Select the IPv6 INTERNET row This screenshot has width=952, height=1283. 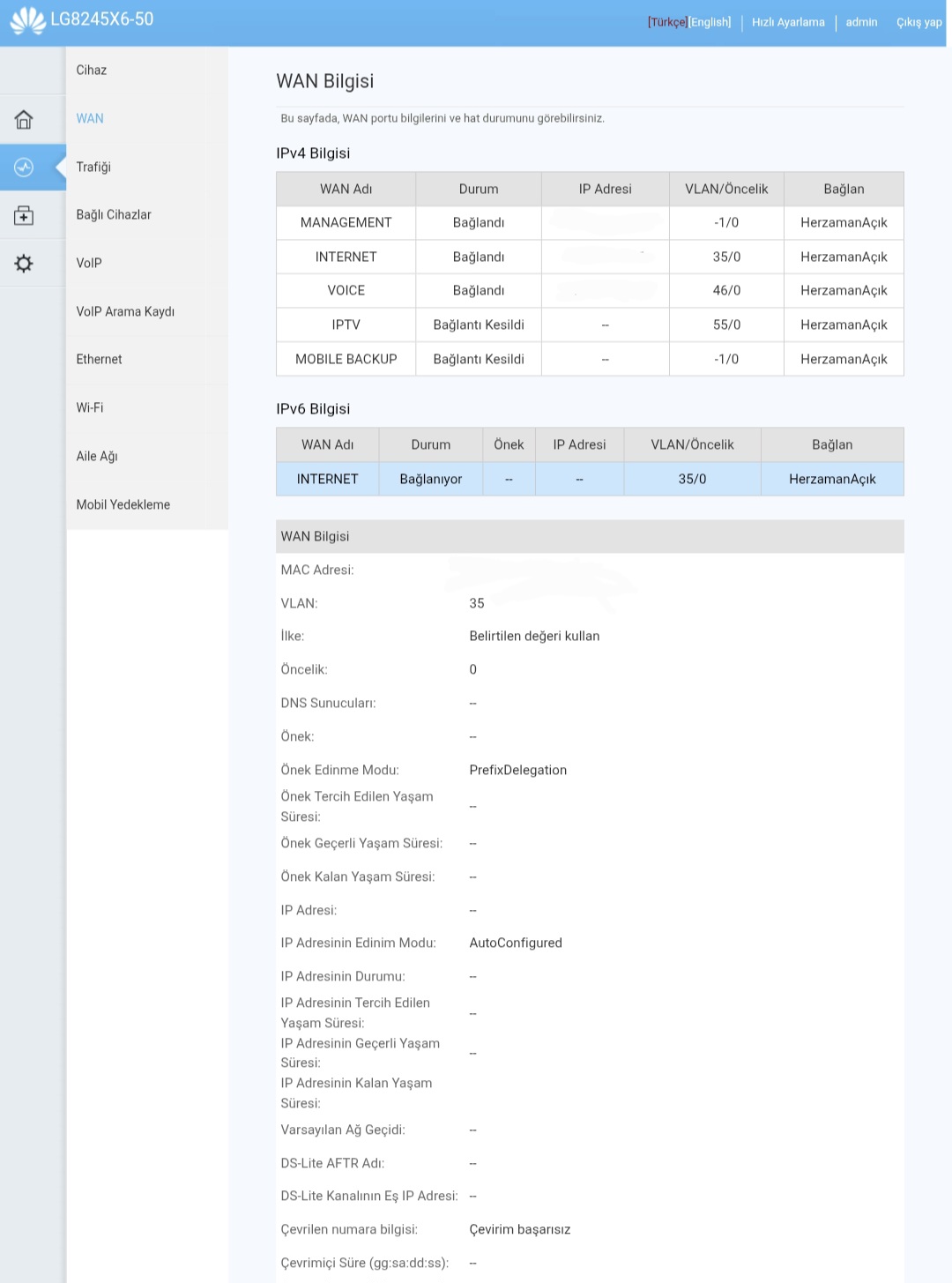coord(327,479)
